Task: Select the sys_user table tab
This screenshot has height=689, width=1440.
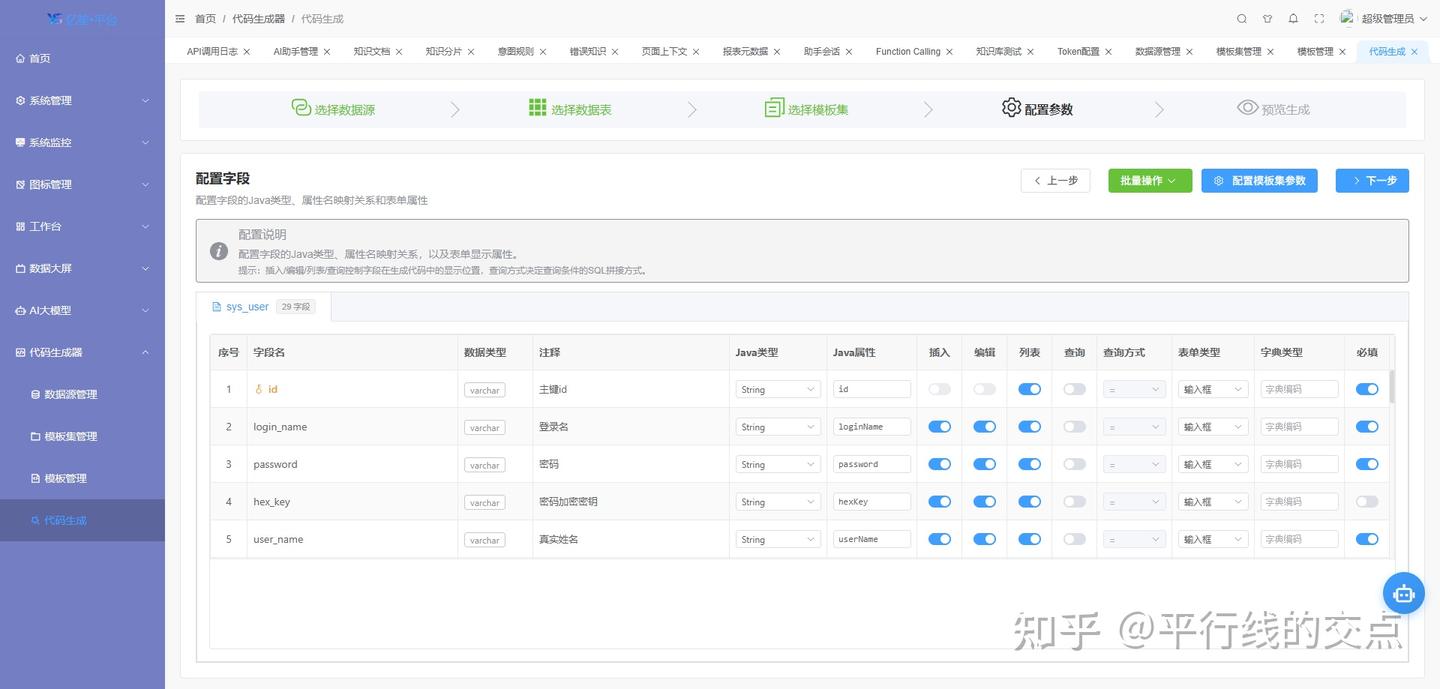Action: coord(263,307)
